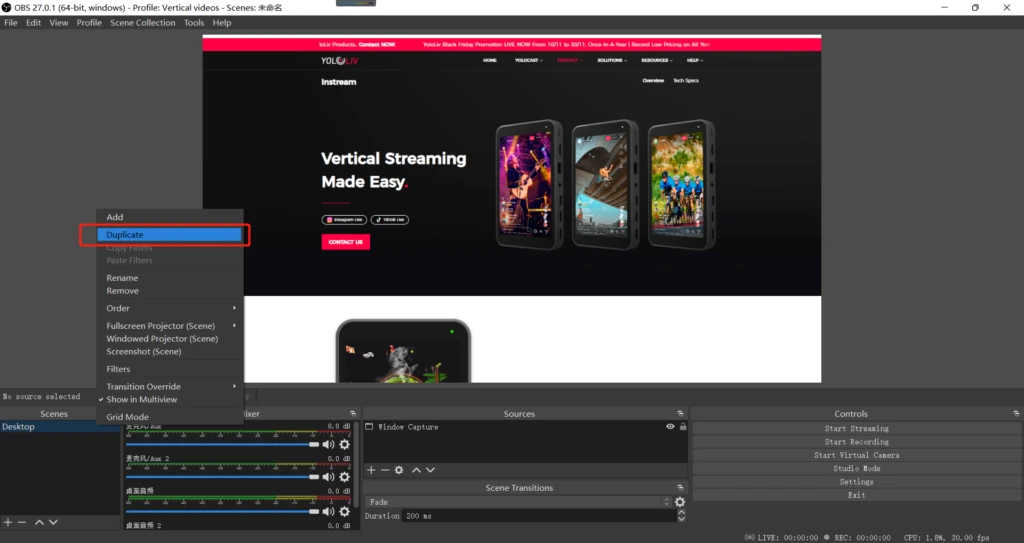1024x543 pixels.
Task: Move the scene up in the Scenes panel
Action: pyautogui.click(x=39, y=522)
